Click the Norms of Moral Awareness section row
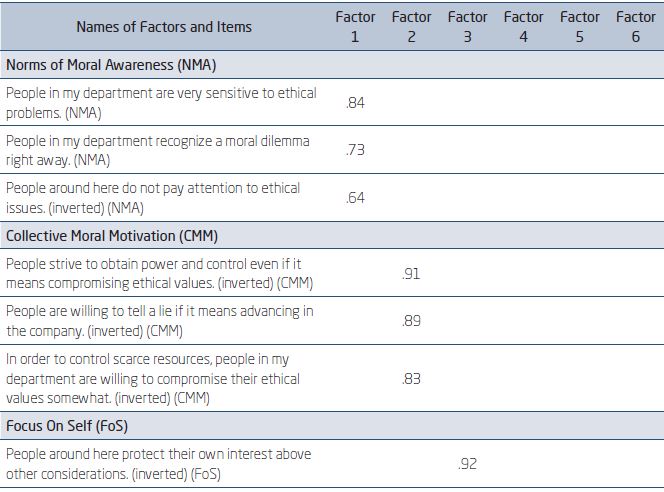 click(x=111, y=65)
